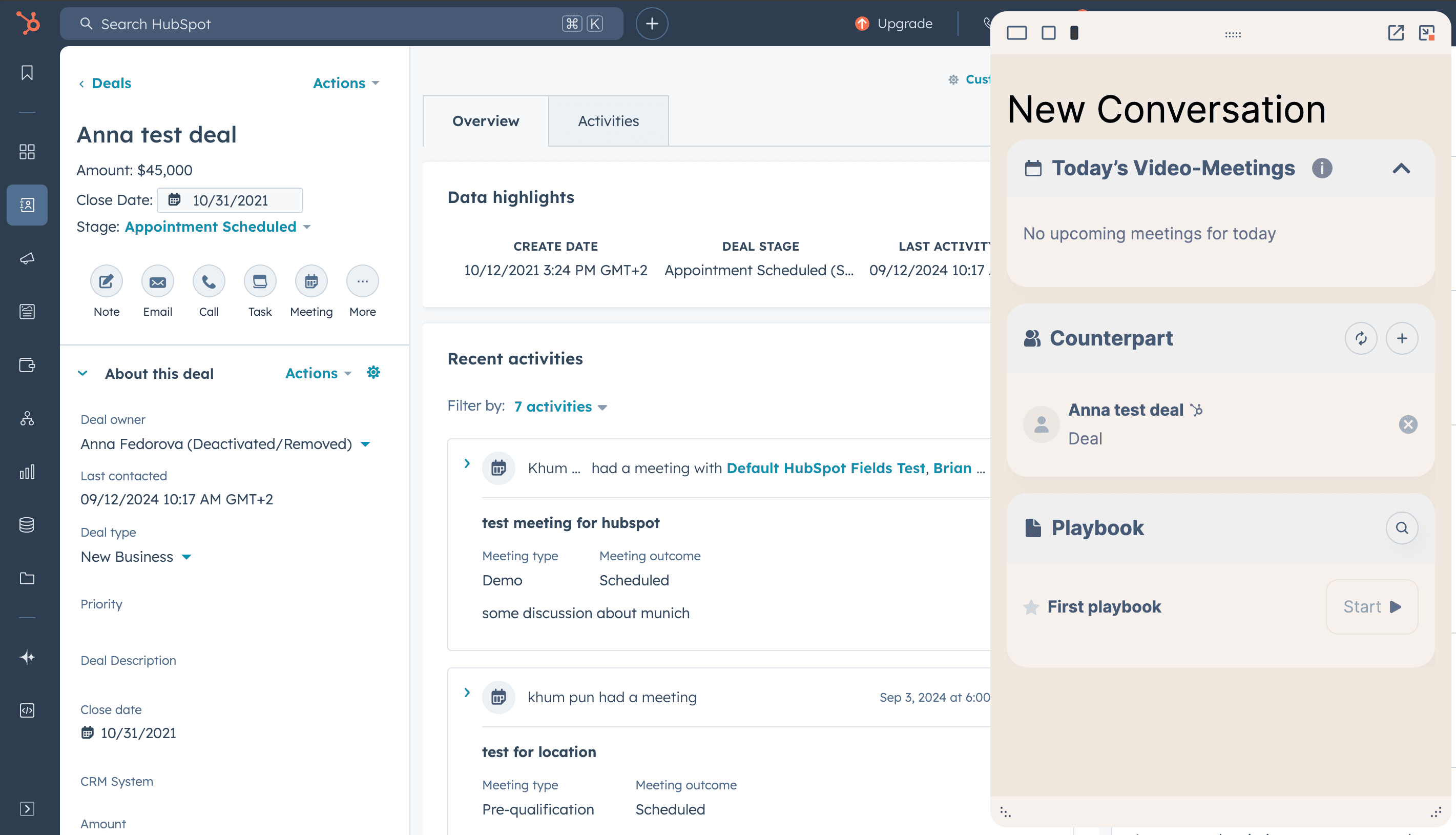The width and height of the screenshot is (1456, 835).
Task: Favorite the First playbook star
Action: (x=1031, y=607)
